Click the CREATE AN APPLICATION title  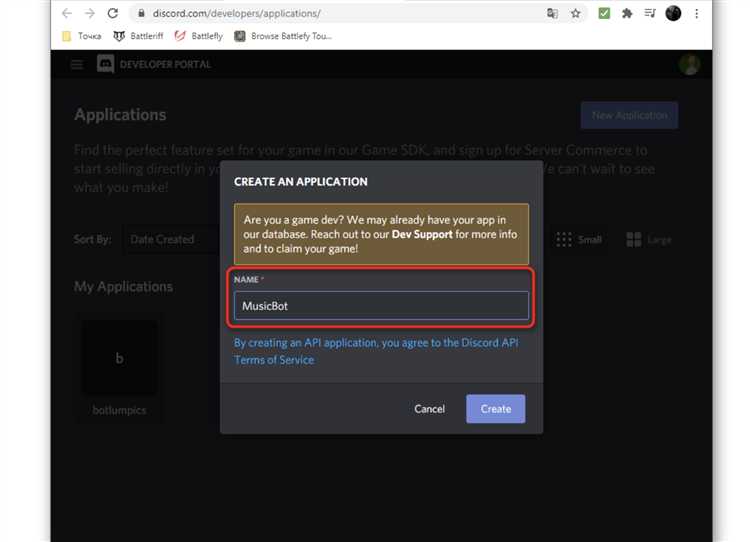301,182
